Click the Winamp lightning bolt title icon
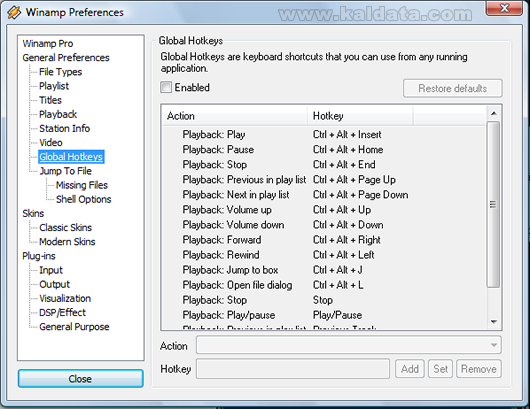Image resolution: width=530 pixels, height=409 pixels. (x=14, y=13)
